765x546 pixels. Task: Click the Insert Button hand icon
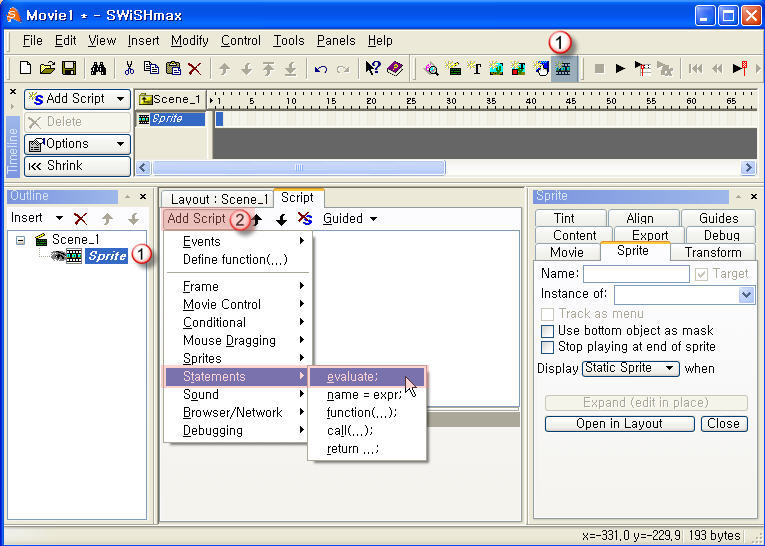[x=541, y=68]
